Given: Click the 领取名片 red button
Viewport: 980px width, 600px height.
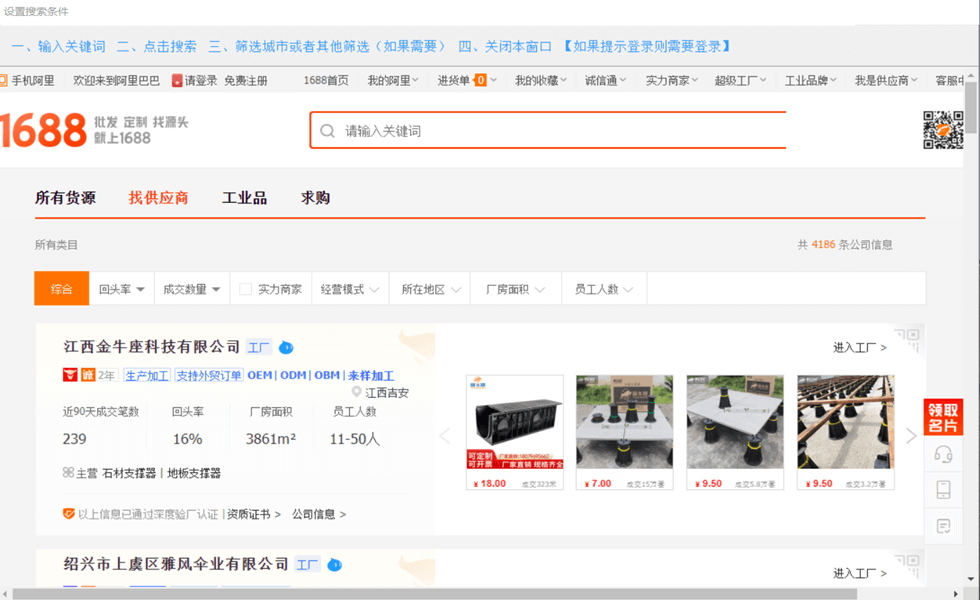Looking at the screenshot, I should click(x=943, y=417).
